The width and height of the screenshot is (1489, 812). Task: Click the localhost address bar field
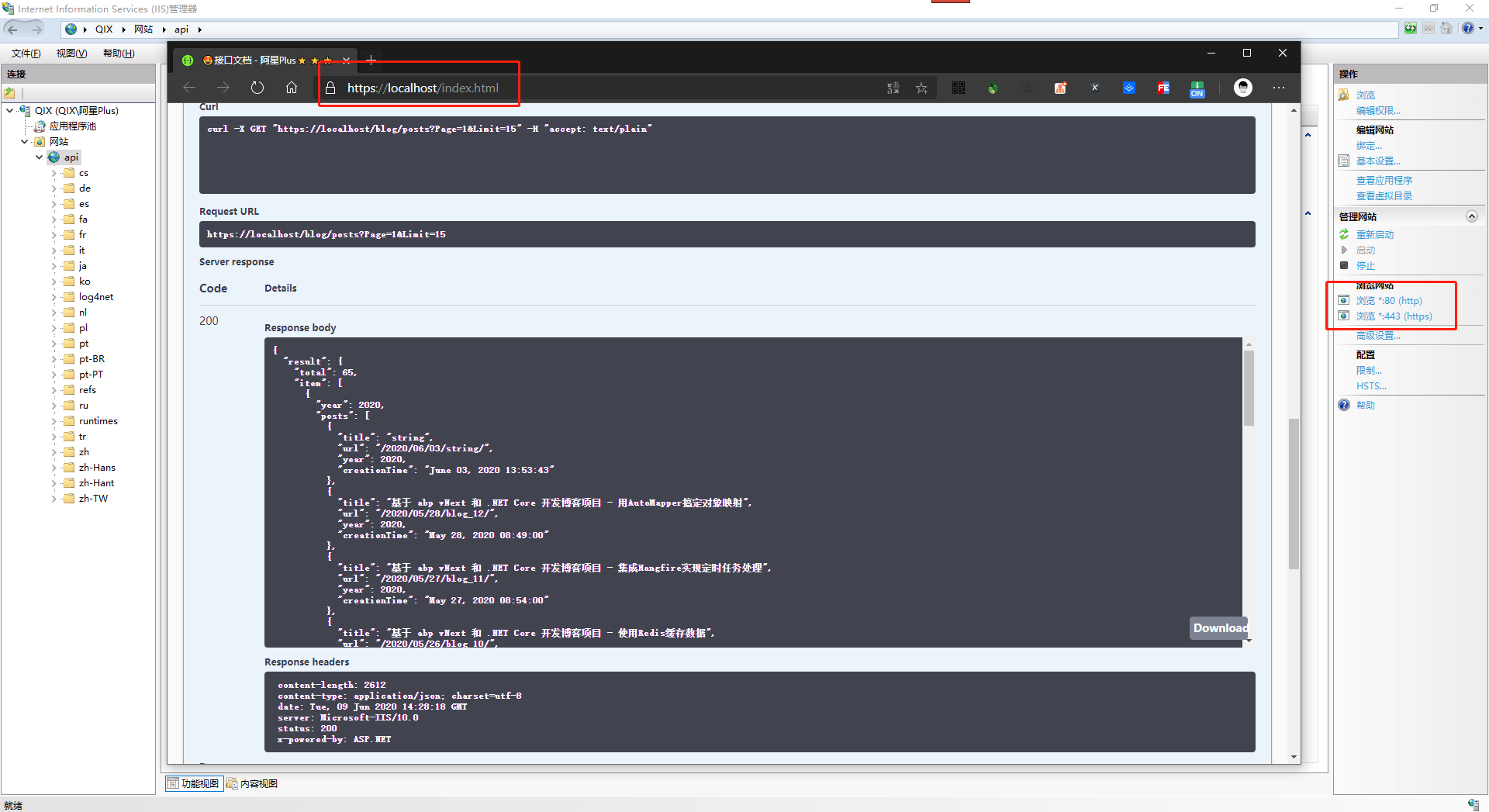(423, 88)
